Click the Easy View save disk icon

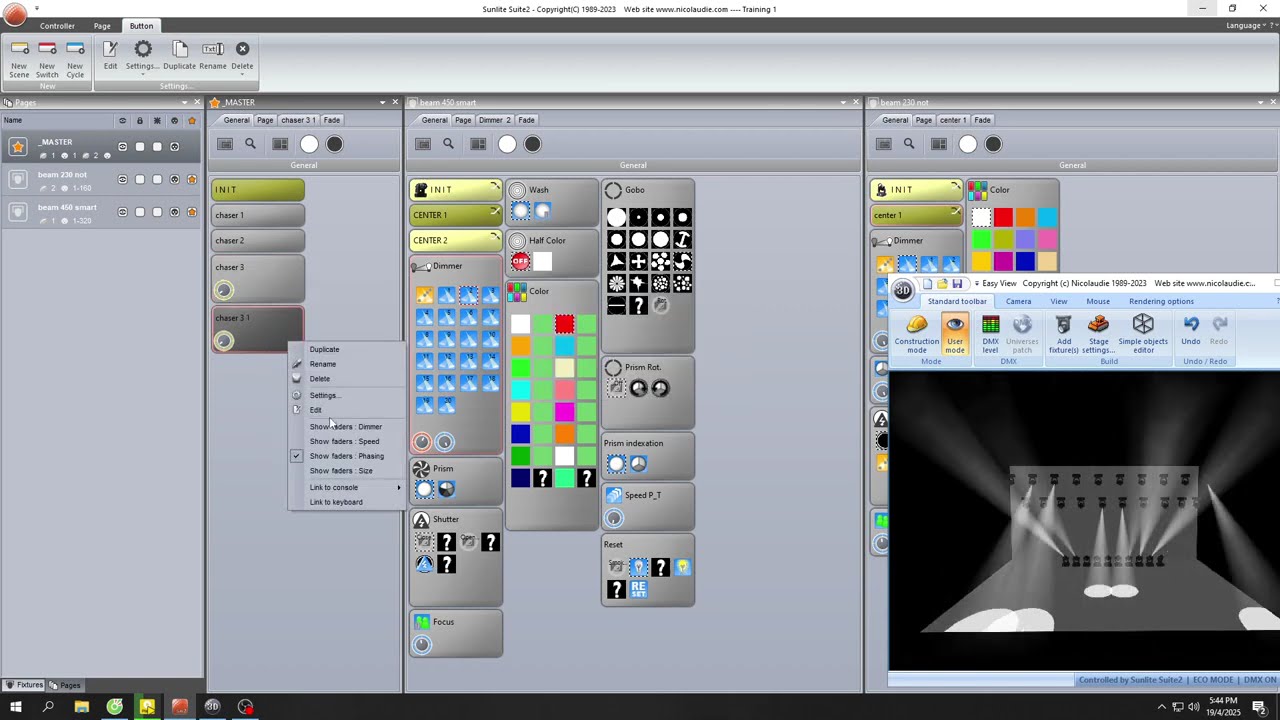(957, 284)
